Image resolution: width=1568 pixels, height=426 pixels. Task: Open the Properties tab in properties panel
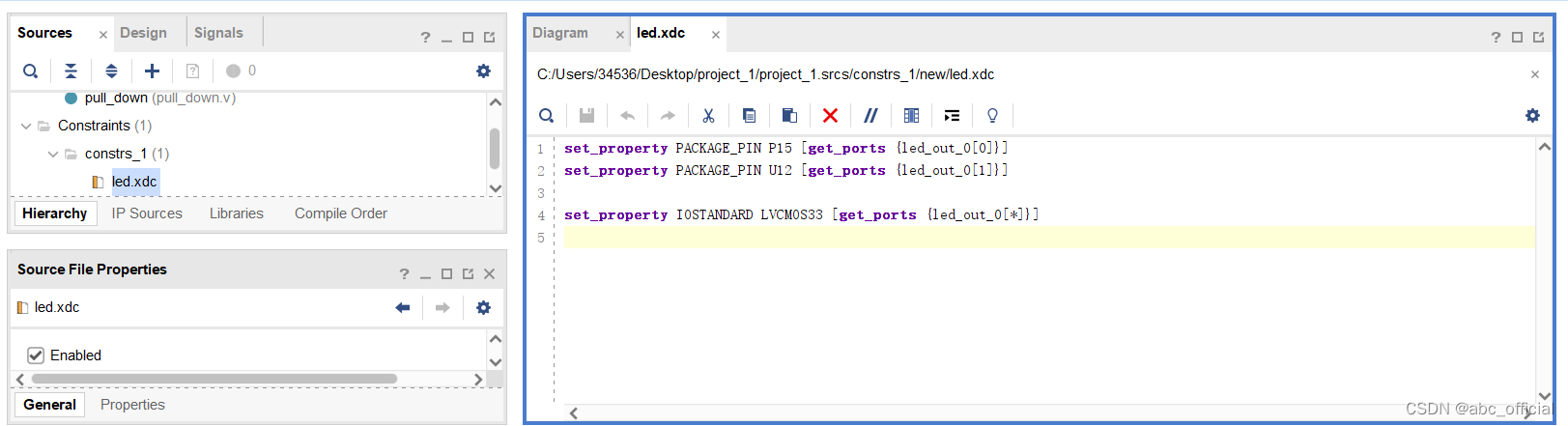(x=132, y=405)
